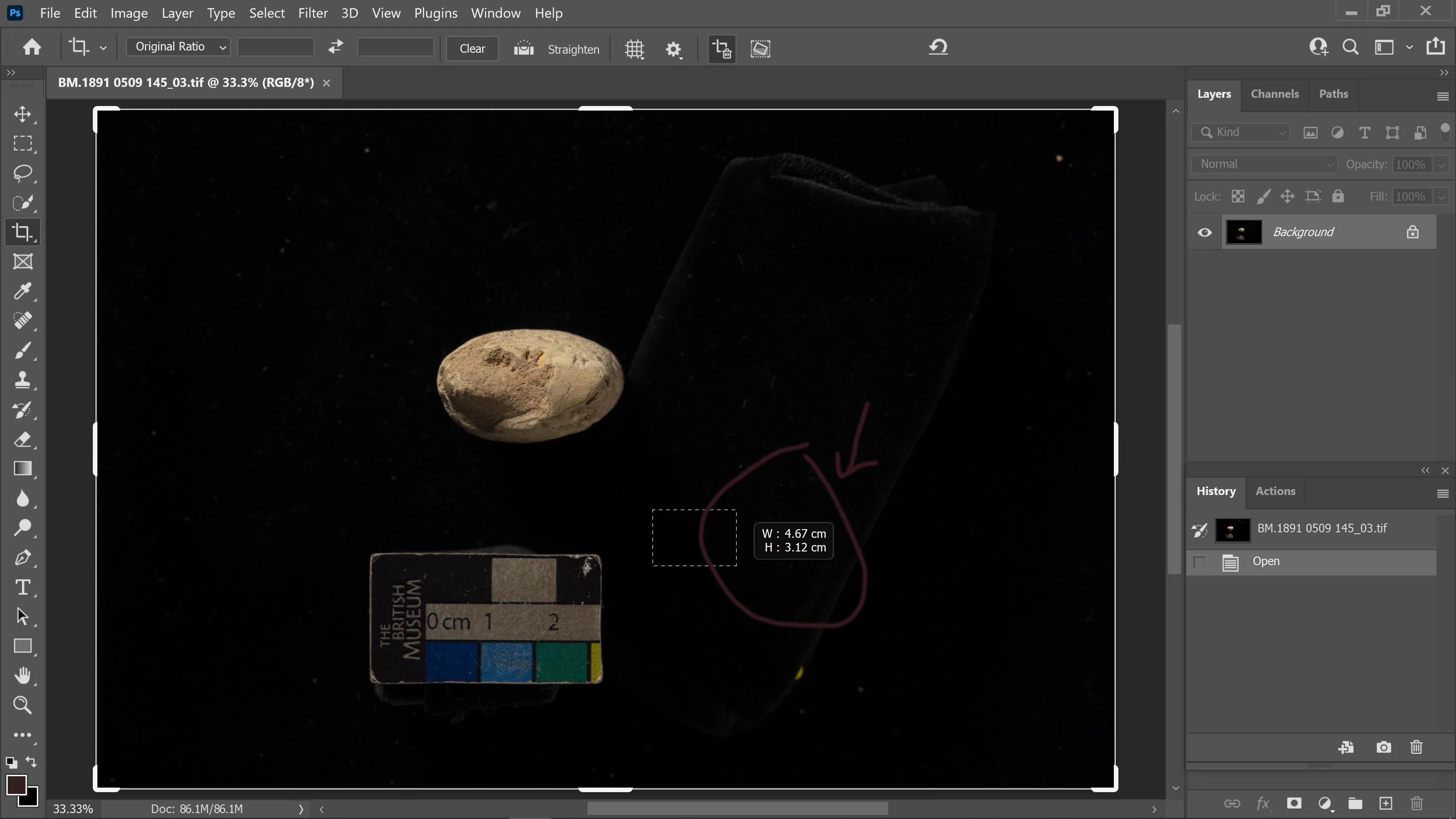Pick the Clone Stamp tool
This screenshot has width=1456, height=819.
coord(23,380)
